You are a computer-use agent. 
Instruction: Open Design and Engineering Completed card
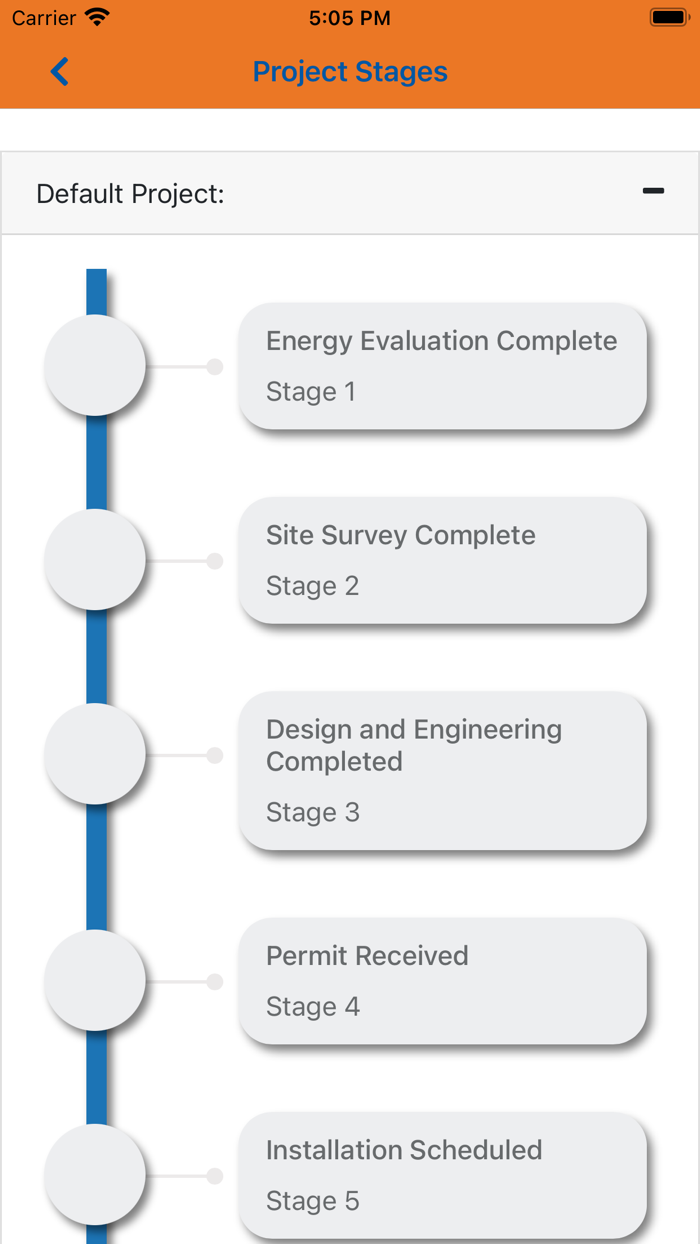click(442, 770)
